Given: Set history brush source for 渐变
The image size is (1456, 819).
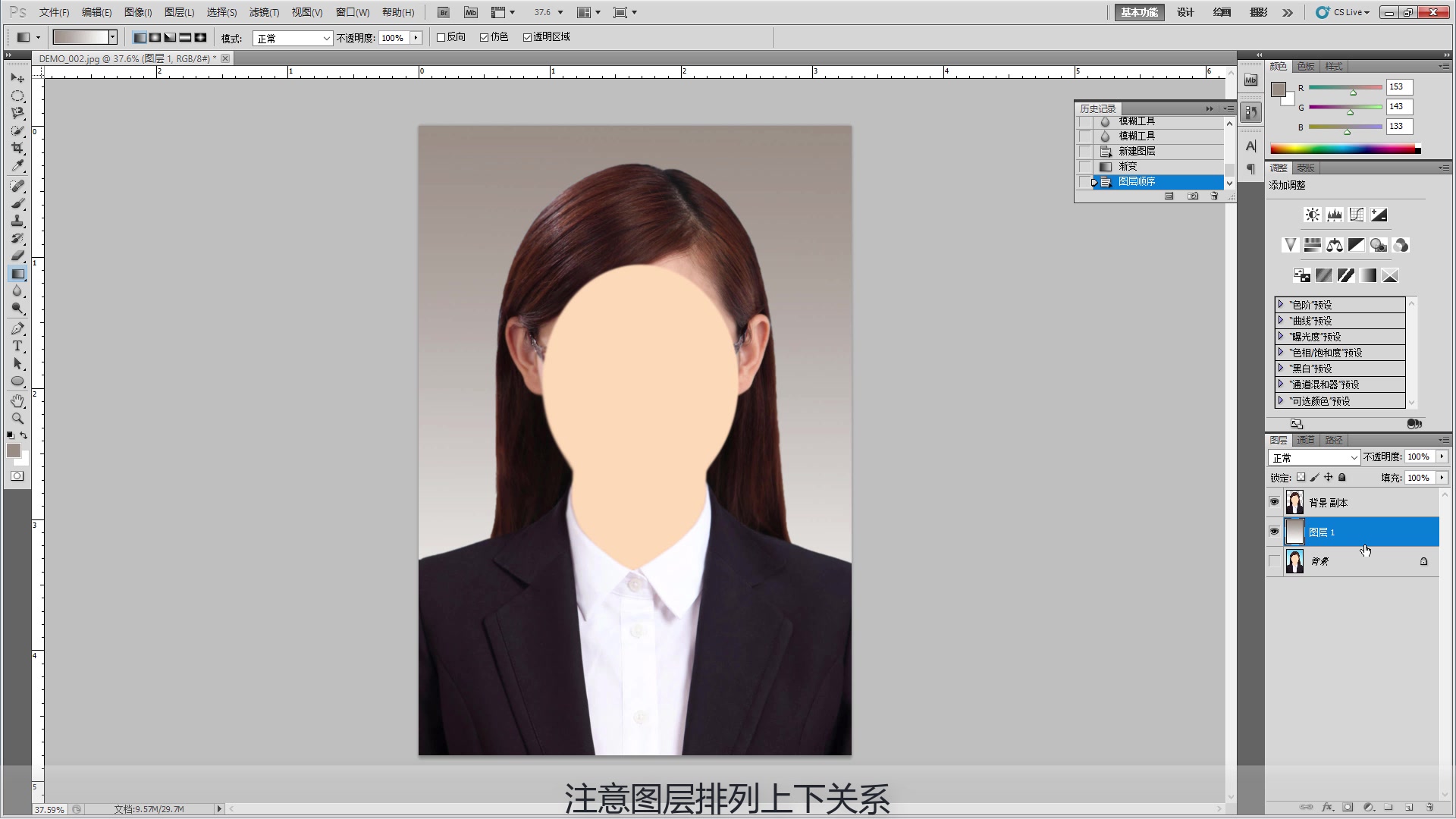Looking at the screenshot, I should tap(1085, 166).
